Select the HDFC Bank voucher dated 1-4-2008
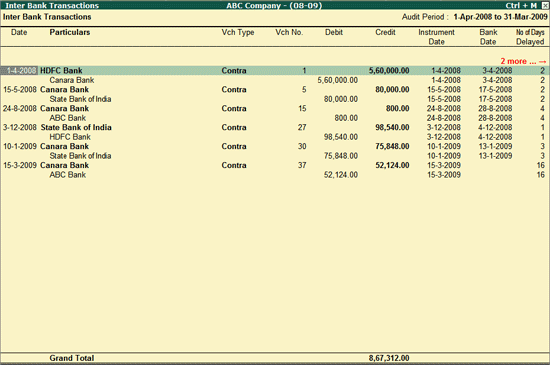Image resolution: width=550 pixels, height=365 pixels. click(x=275, y=70)
